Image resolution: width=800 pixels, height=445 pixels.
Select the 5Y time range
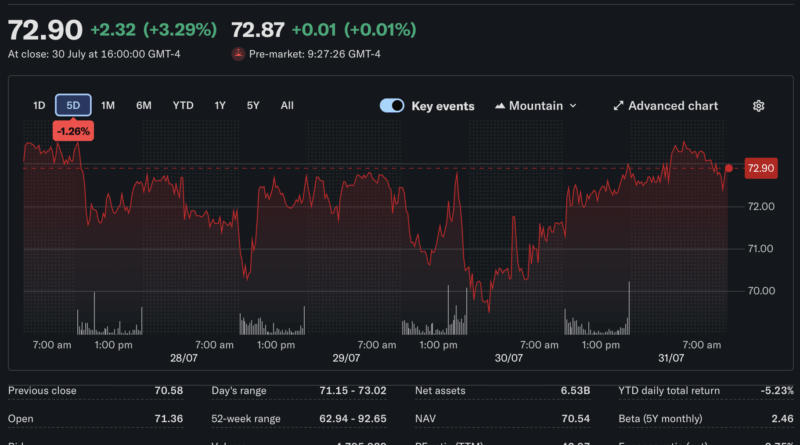(253, 105)
